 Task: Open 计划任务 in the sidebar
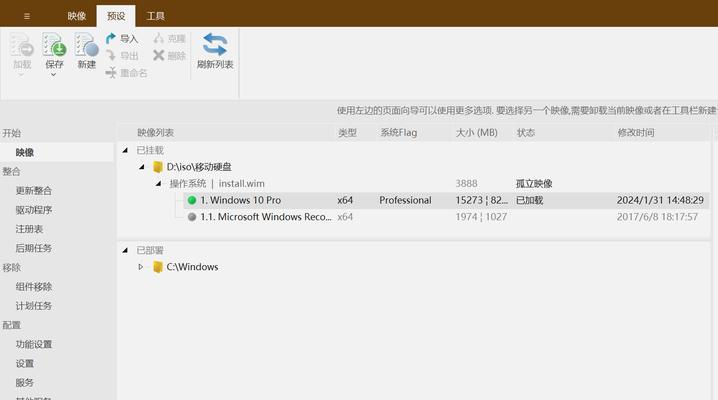(x=33, y=306)
